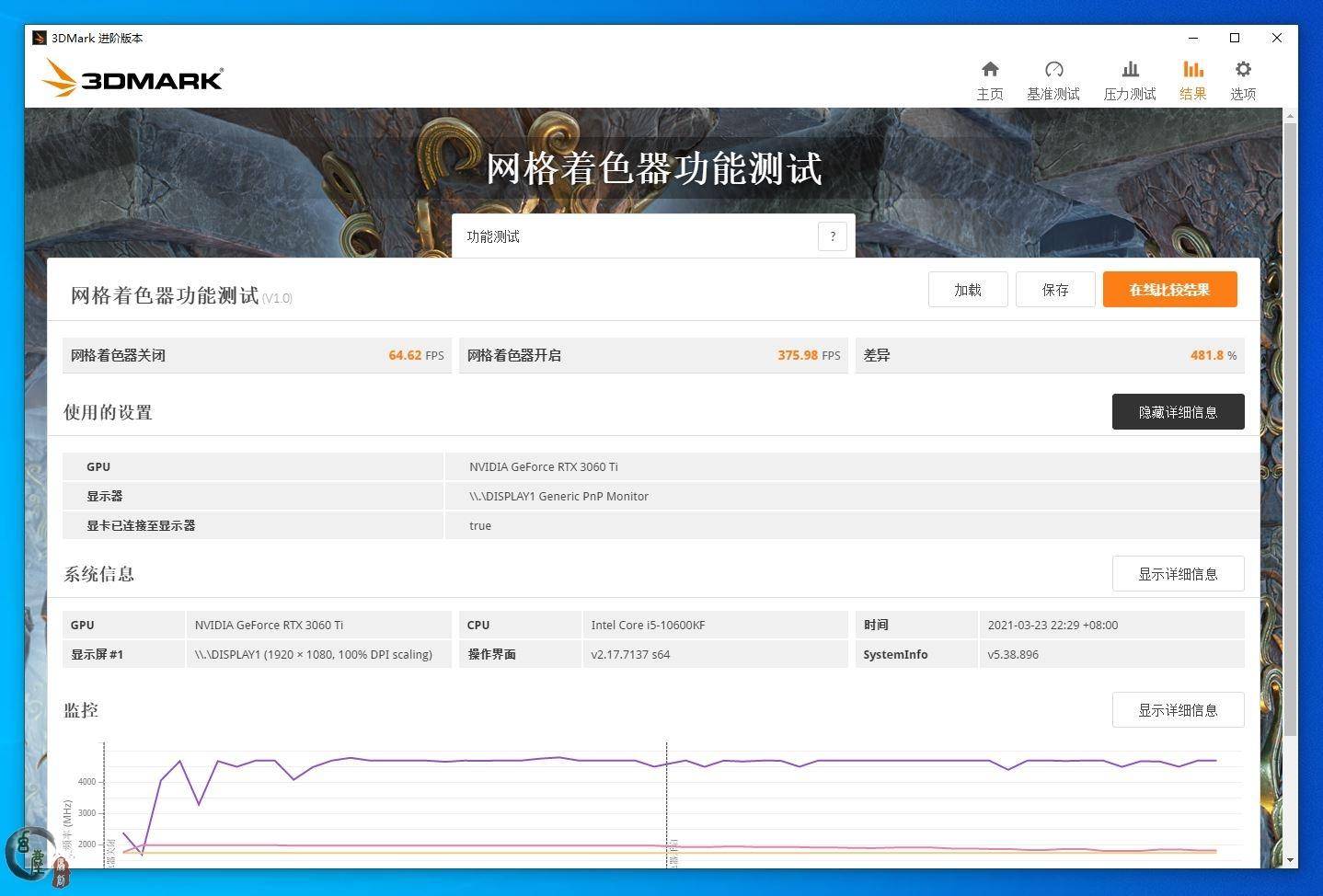Click the question mark help button

click(x=833, y=236)
